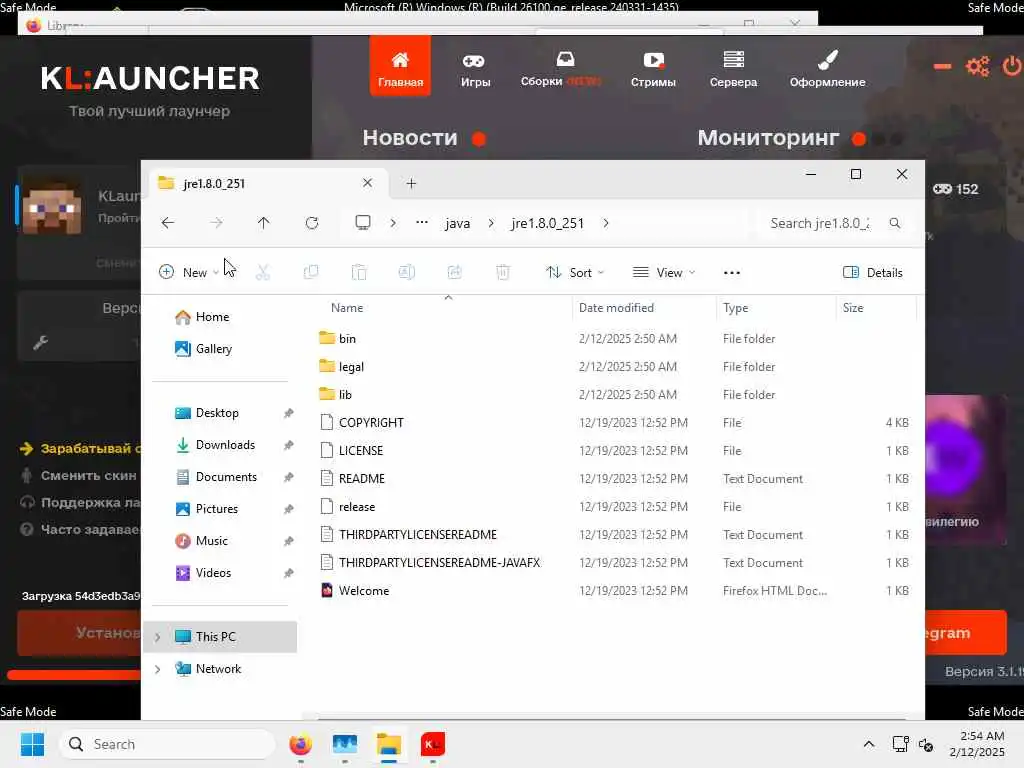1024x768 pixels.
Task: Open the New item dropdown
Action: 188,272
